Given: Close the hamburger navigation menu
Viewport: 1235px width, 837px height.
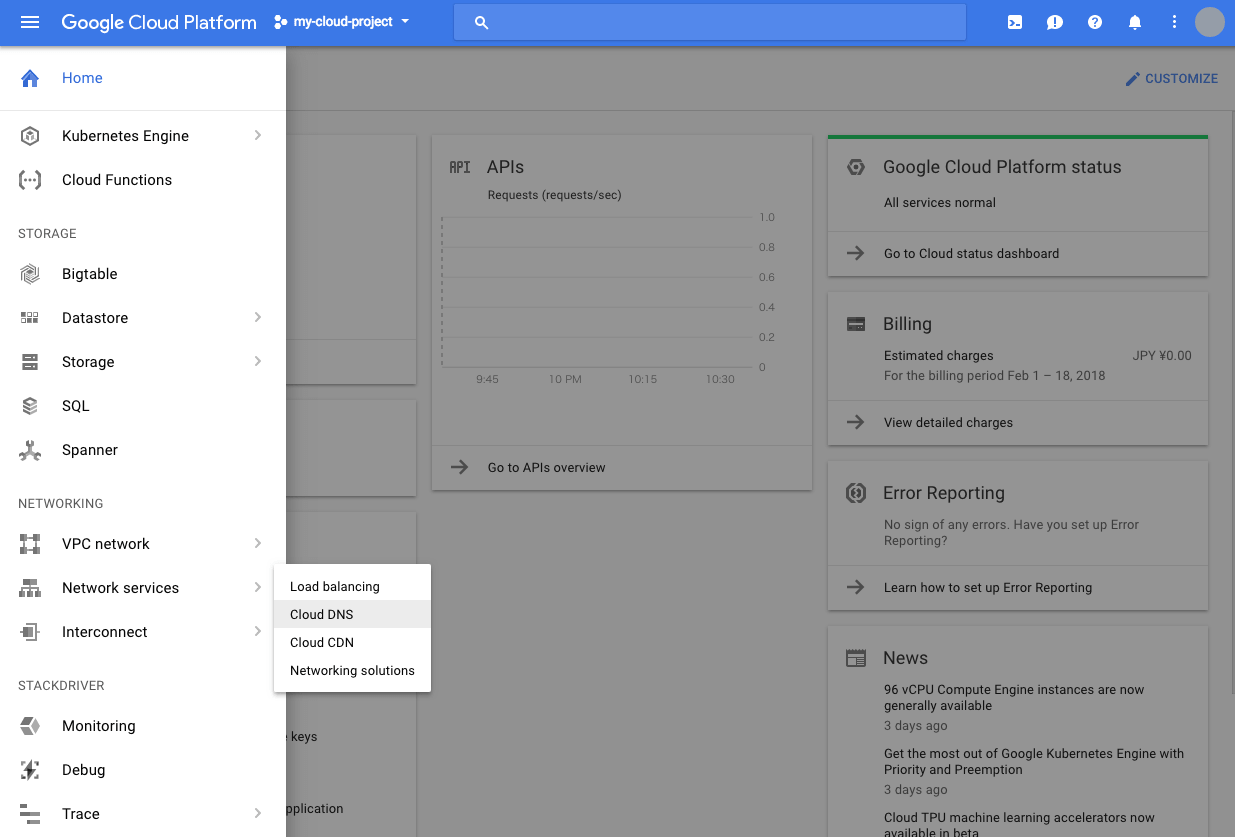Looking at the screenshot, I should tap(30, 22).
